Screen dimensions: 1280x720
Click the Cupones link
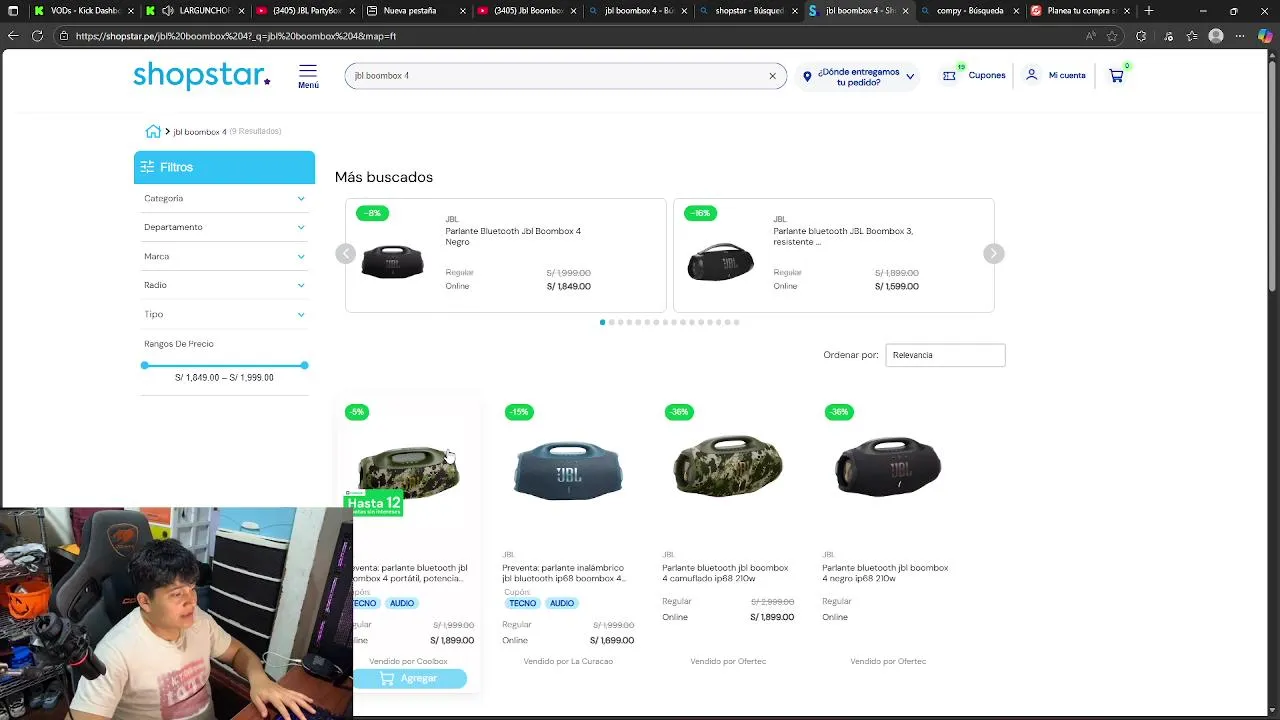click(x=986, y=76)
